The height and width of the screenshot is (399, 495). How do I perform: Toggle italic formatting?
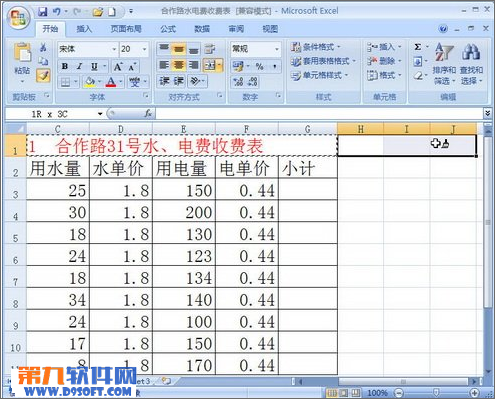click(79, 66)
